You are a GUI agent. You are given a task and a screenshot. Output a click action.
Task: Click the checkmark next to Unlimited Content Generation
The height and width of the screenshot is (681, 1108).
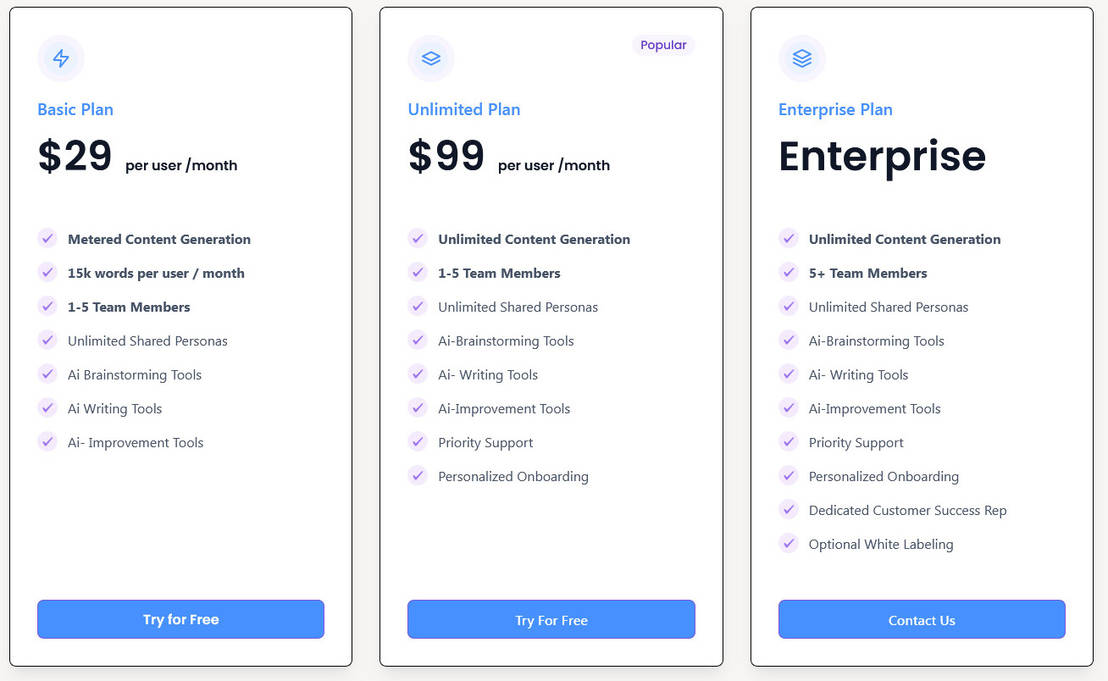pyautogui.click(x=418, y=239)
